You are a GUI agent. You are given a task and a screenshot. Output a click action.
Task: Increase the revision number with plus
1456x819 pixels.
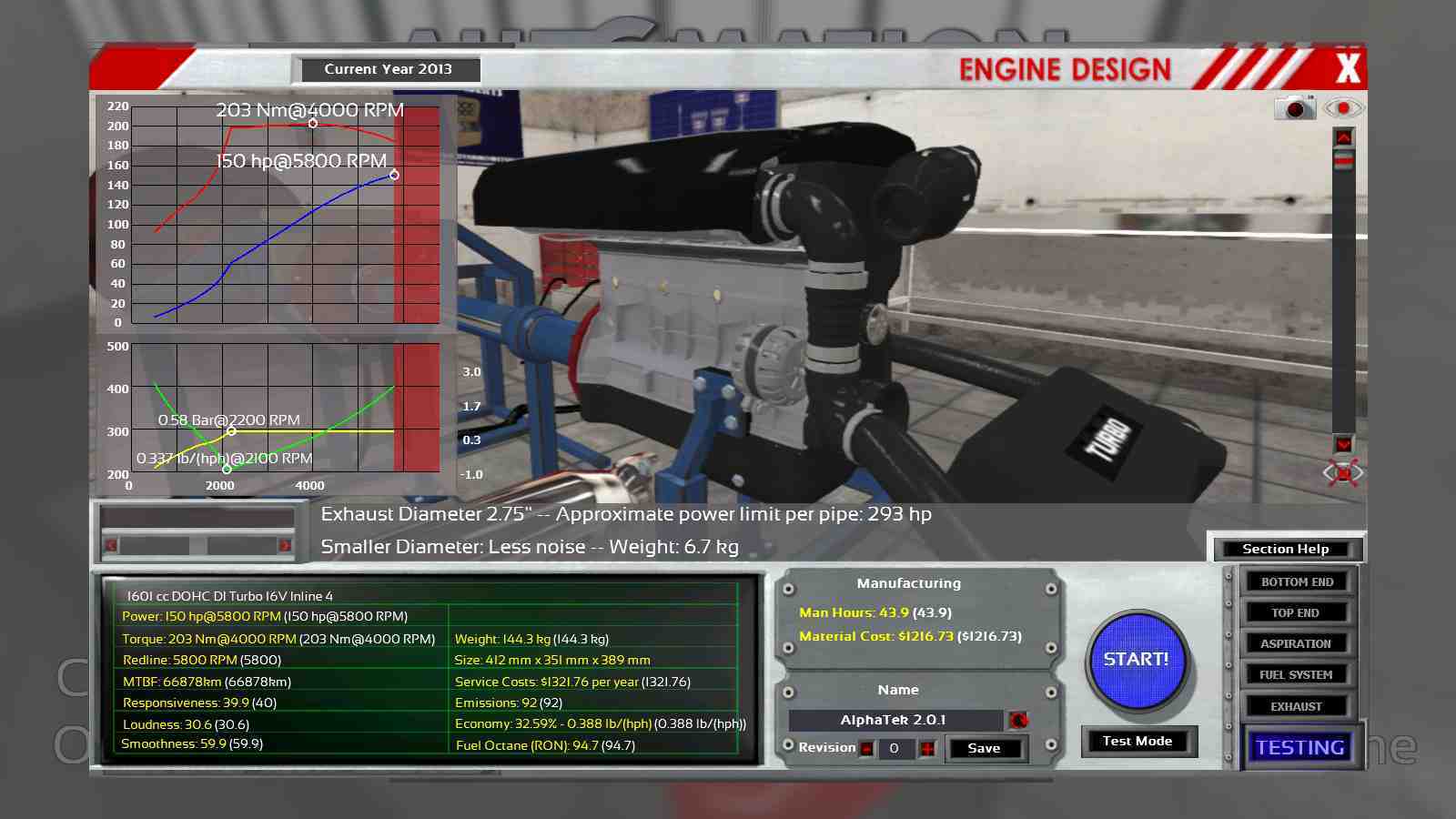pyautogui.click(x=927, y=749)
